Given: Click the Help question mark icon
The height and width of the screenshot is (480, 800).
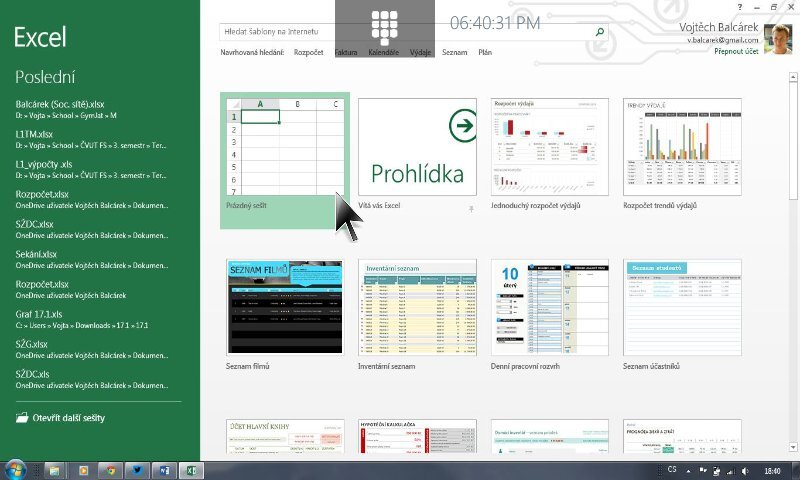Looking at the screenshot, I should click(740, 7).
